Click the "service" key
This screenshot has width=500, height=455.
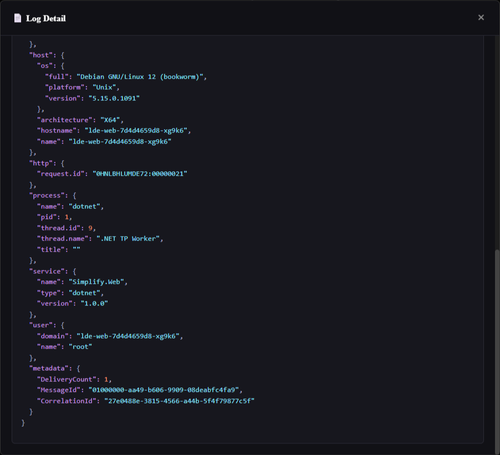tap(47, 271)
